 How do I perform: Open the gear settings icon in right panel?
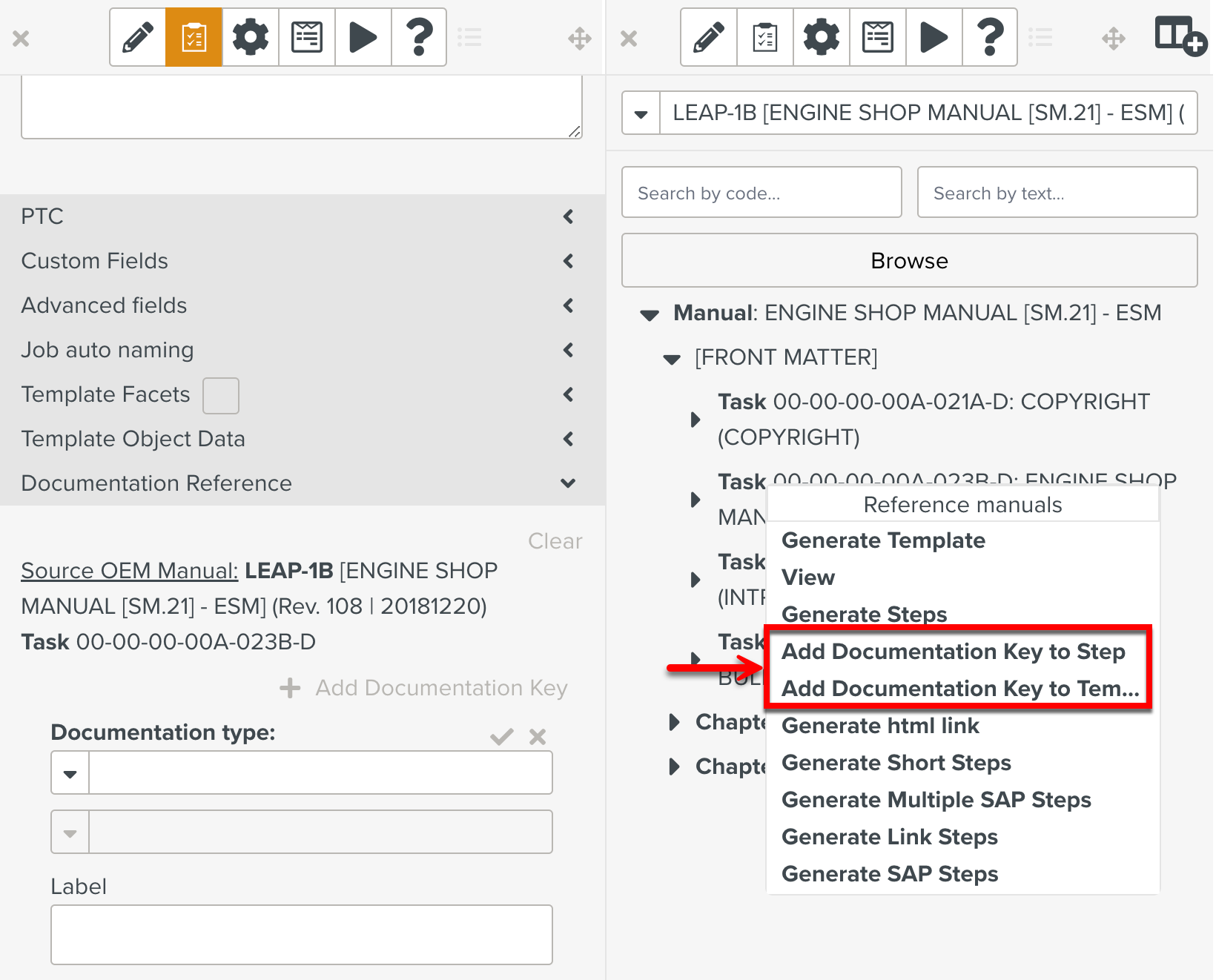[822, 37]
